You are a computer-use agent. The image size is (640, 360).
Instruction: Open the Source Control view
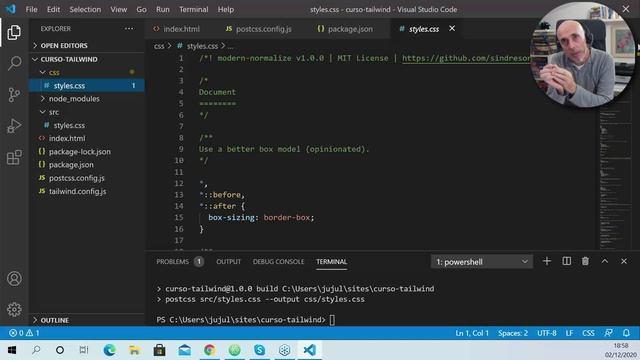[14, 95]
